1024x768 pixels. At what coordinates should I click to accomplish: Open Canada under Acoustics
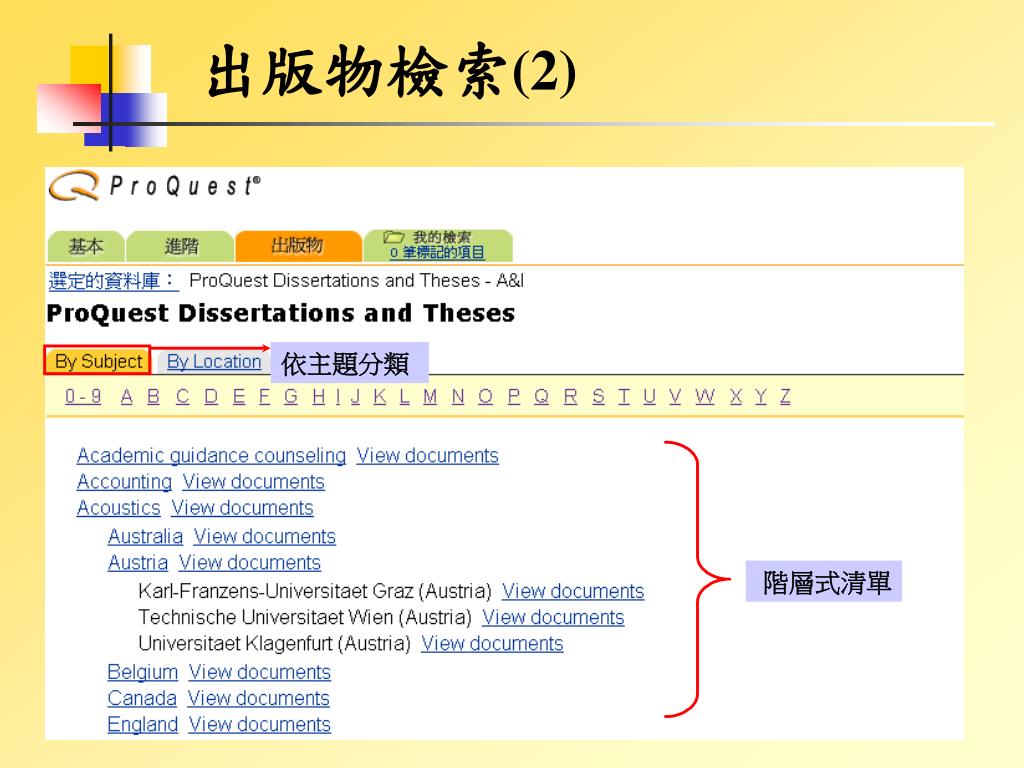[x=142, y=698]
